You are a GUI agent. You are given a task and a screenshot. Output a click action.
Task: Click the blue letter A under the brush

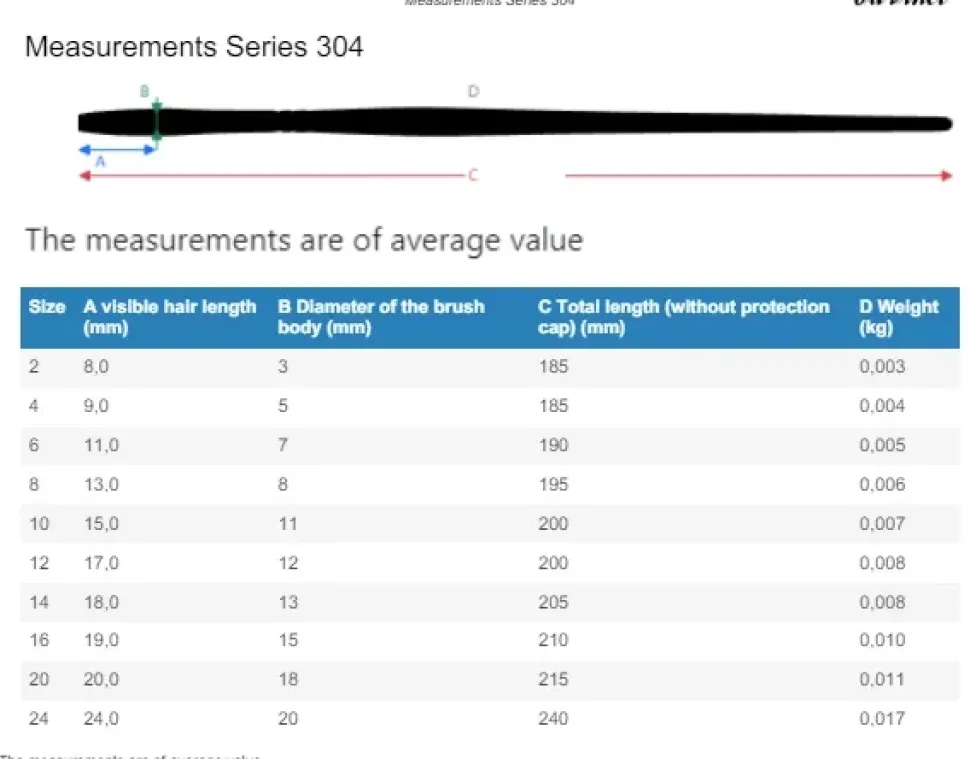click(99, 160)
